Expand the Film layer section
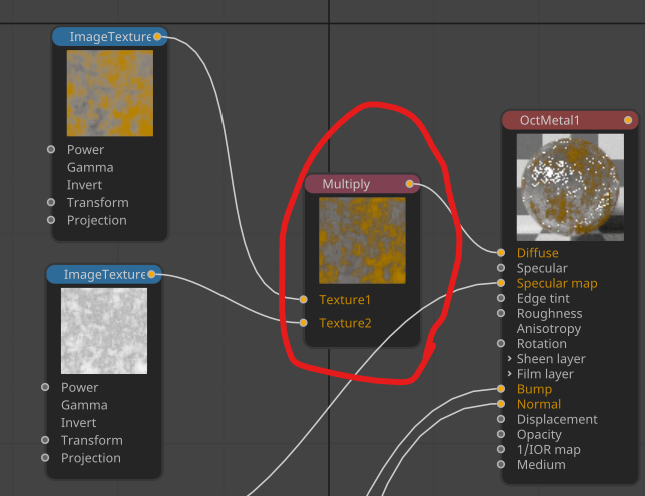Screen dimensions: 645x496 point(510,374)
